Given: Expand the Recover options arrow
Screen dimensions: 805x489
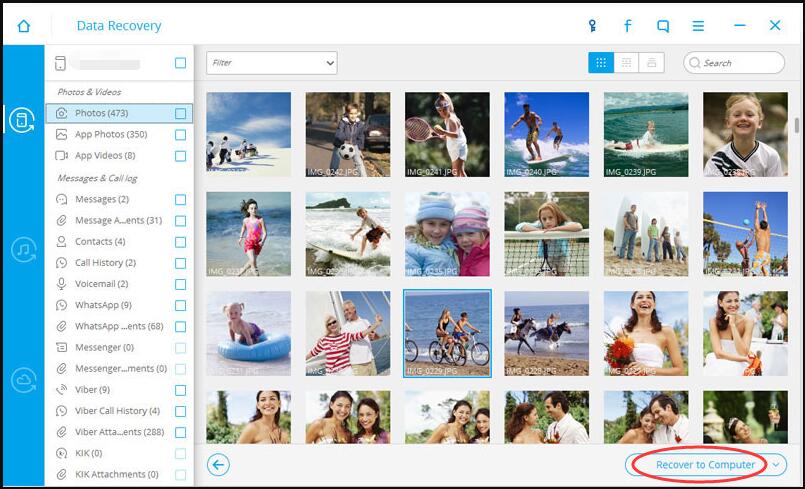Looking at the screenshot, I should 776,465.
